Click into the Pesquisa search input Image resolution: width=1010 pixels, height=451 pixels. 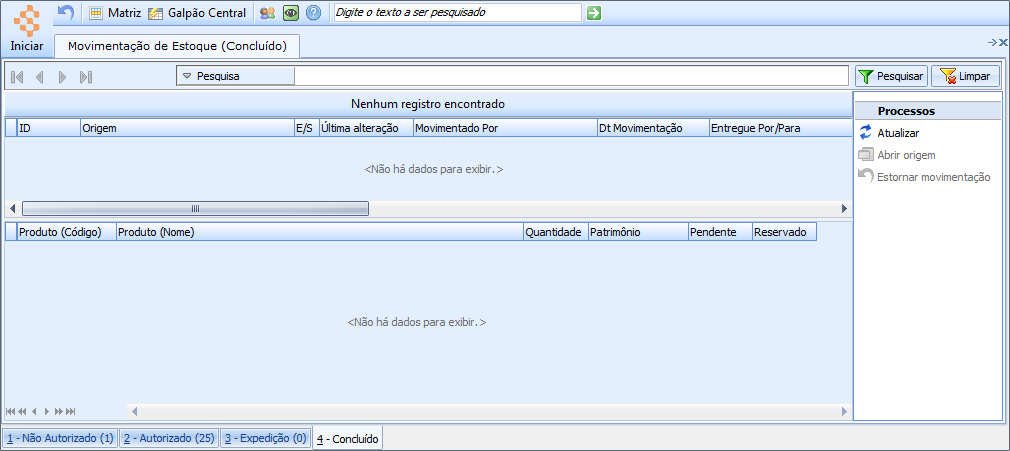click(x=571, y=76)
